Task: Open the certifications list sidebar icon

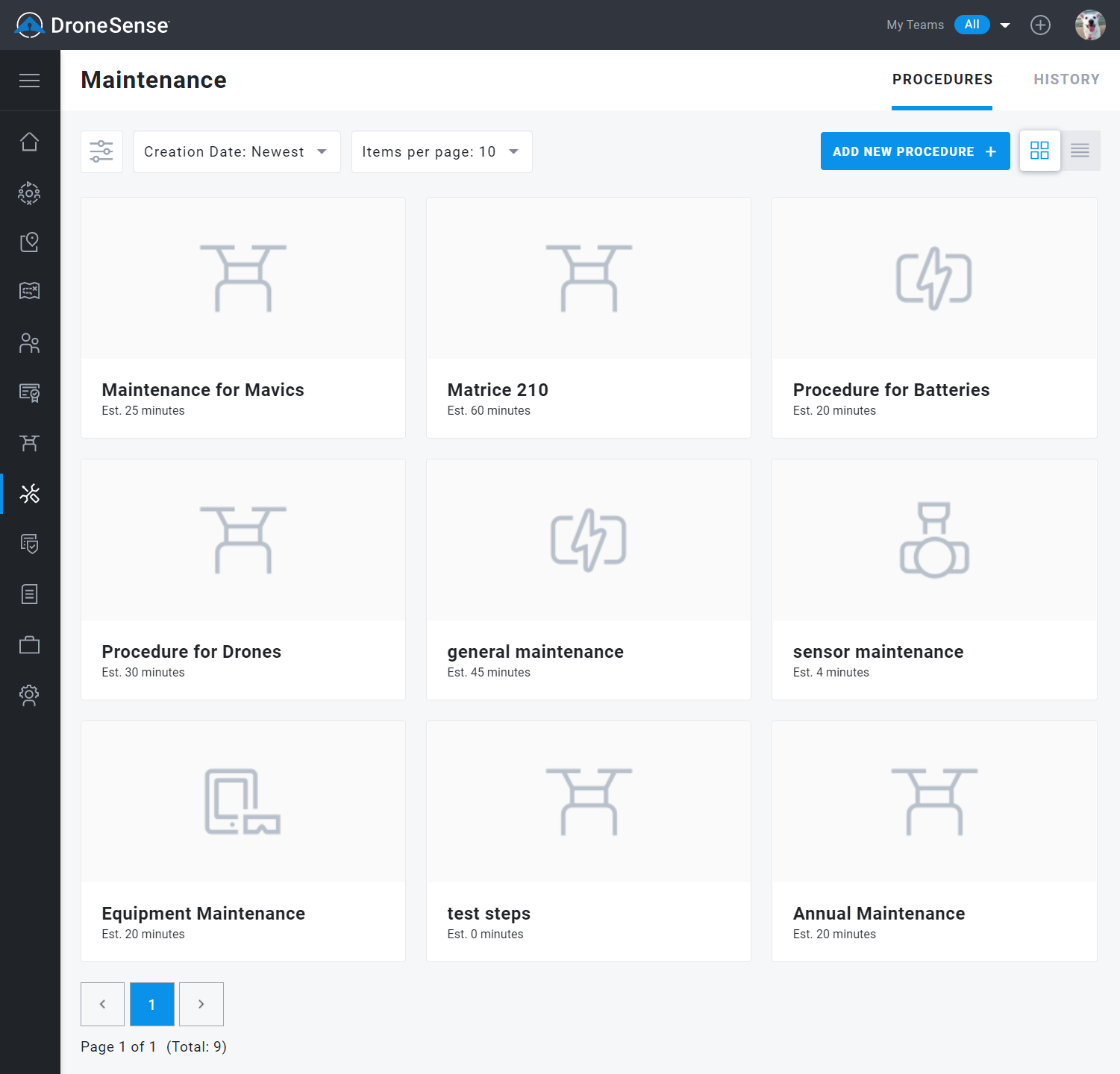Action: tap(29, 392)
